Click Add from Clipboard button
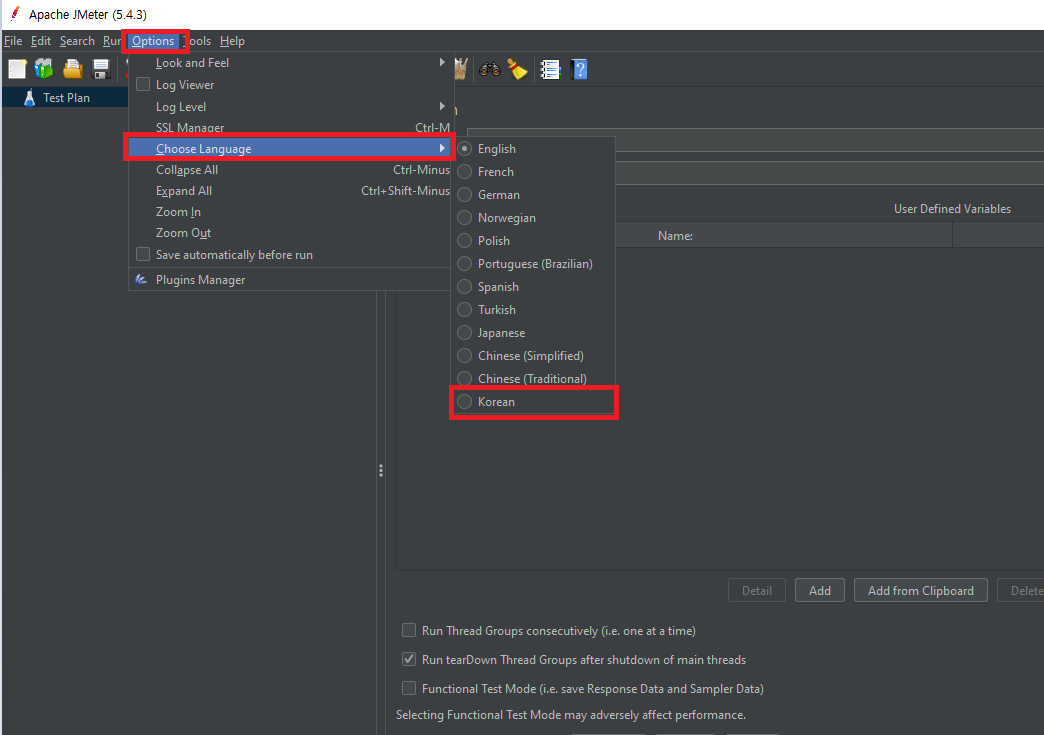Viewport: 1044px width, 735px height. (921, 591)
